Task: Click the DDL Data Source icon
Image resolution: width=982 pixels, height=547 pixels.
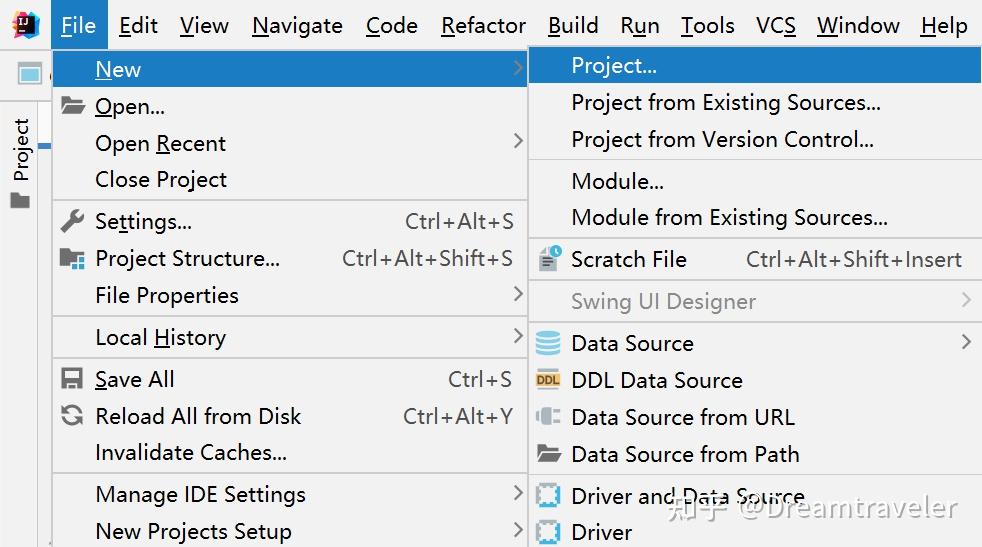Action: point(548,380)
